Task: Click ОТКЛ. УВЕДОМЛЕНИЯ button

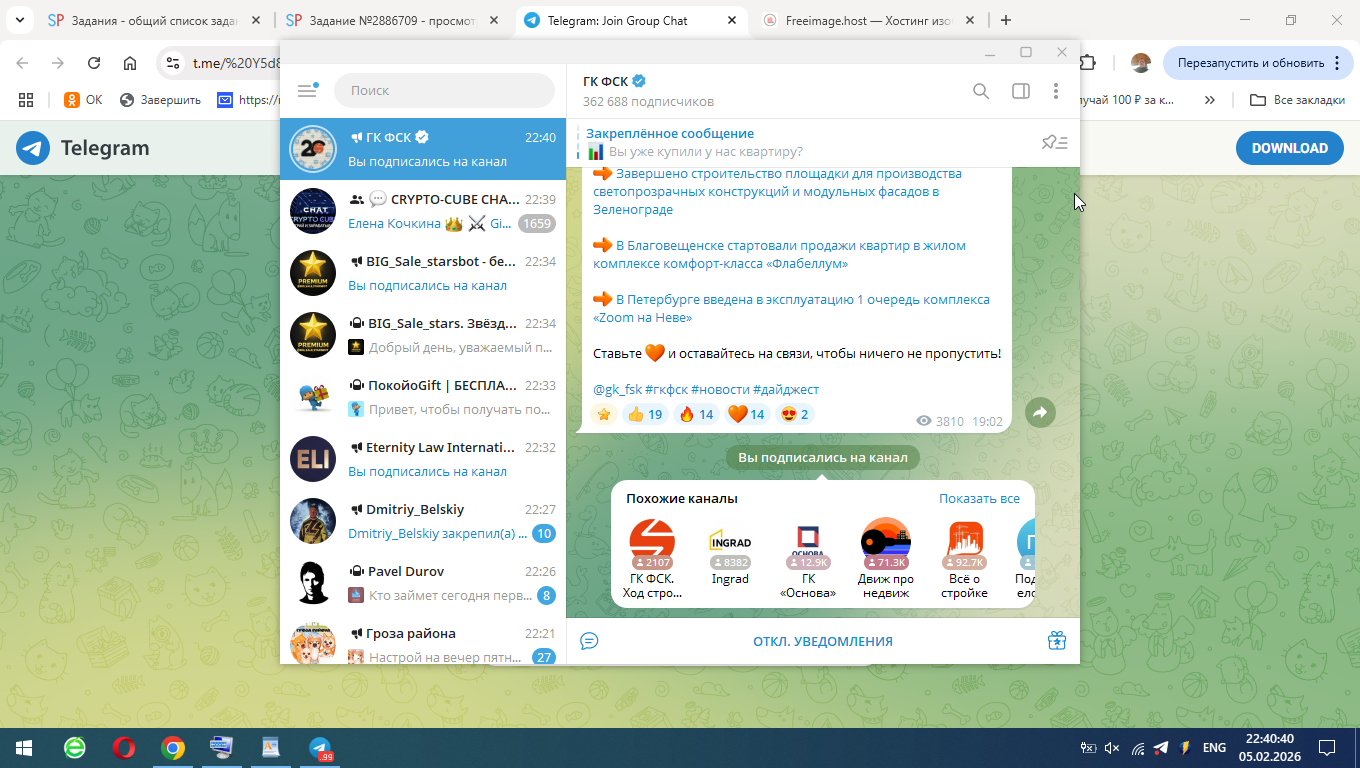Action: [x=823, y=641]
